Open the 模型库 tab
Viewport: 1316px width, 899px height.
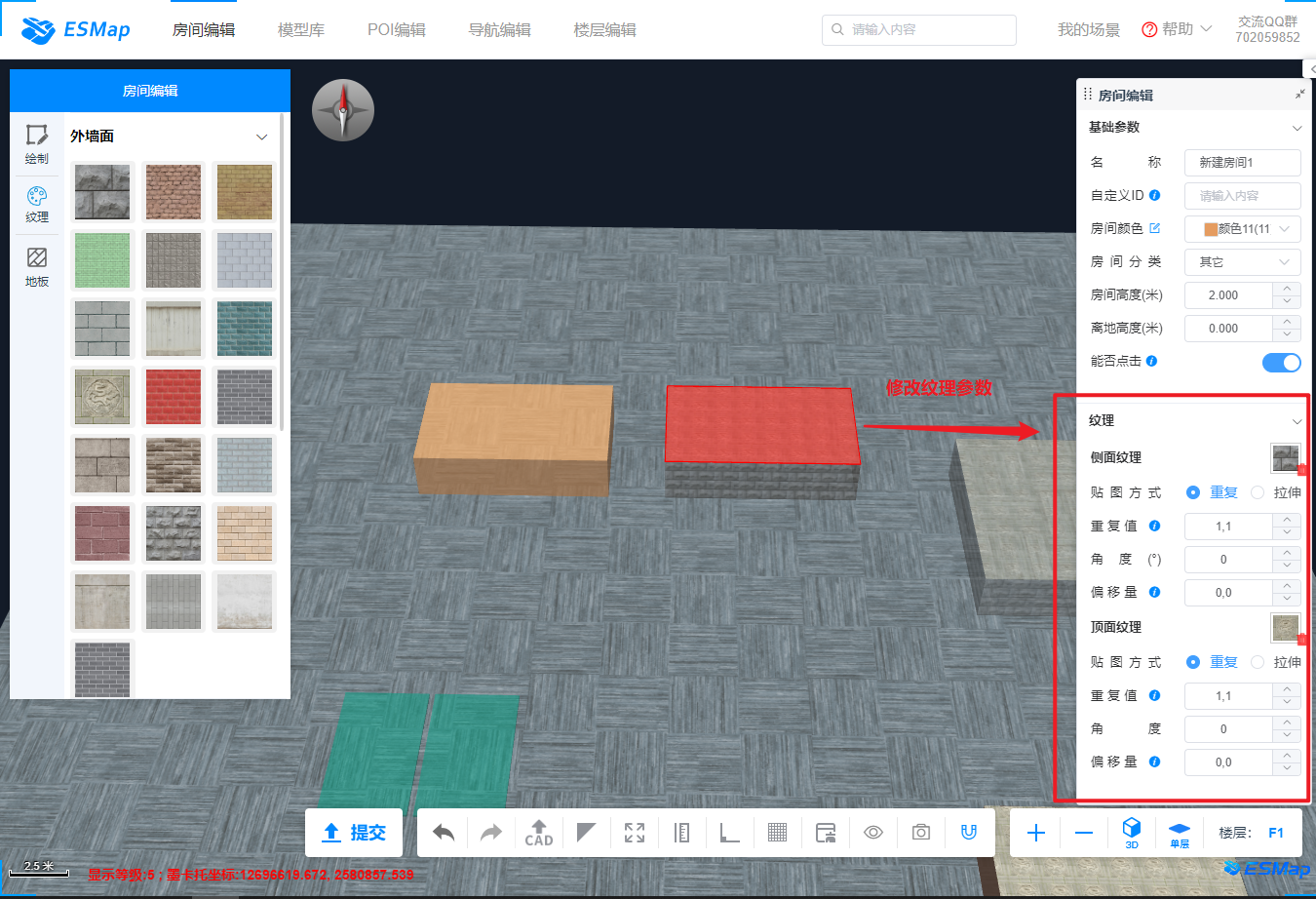point(300,30)
